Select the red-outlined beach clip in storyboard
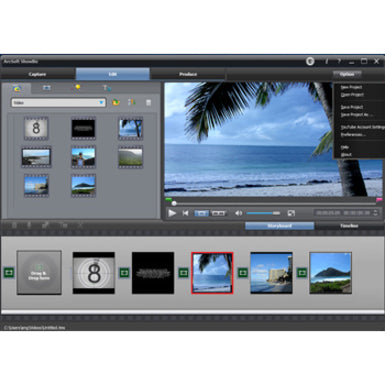Viewport: 385px width, 385px height. tap(212, 273)
